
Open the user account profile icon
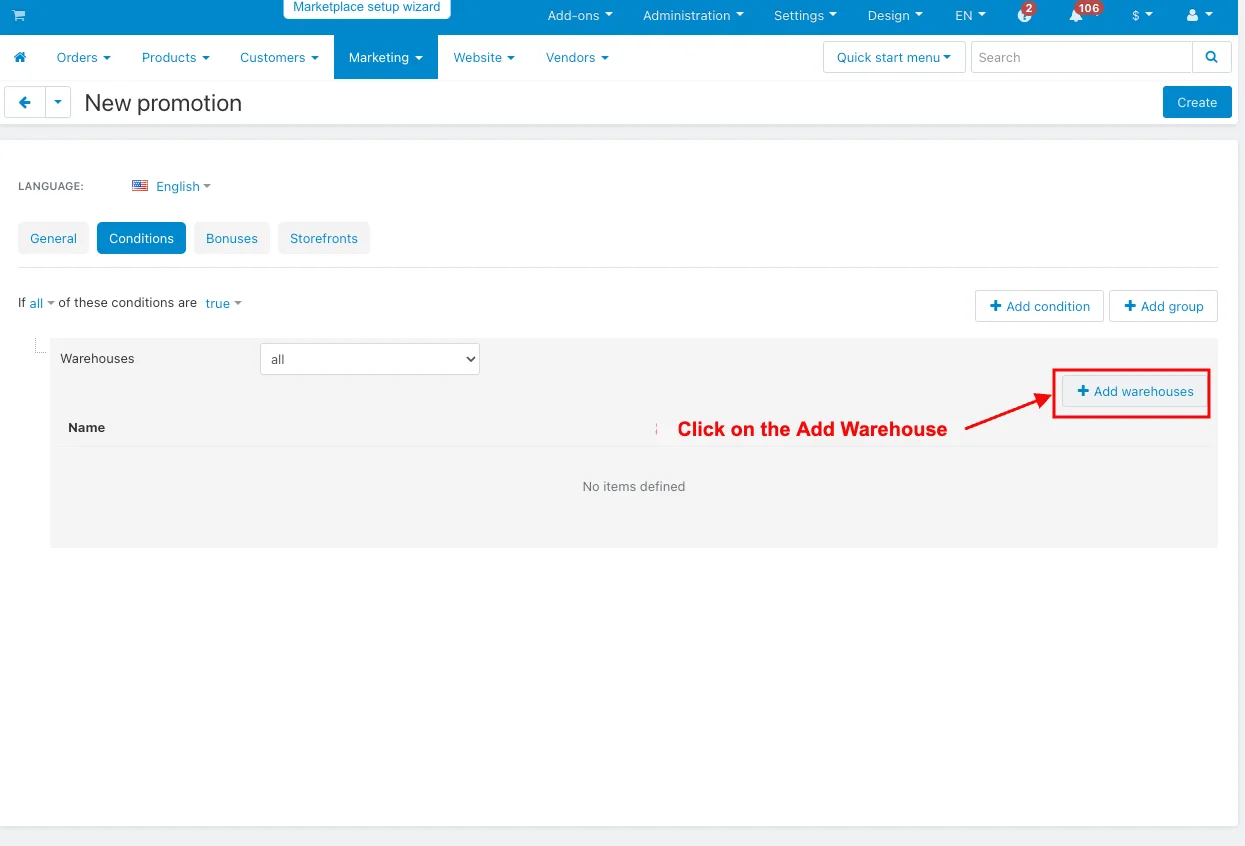(1198, 16)
